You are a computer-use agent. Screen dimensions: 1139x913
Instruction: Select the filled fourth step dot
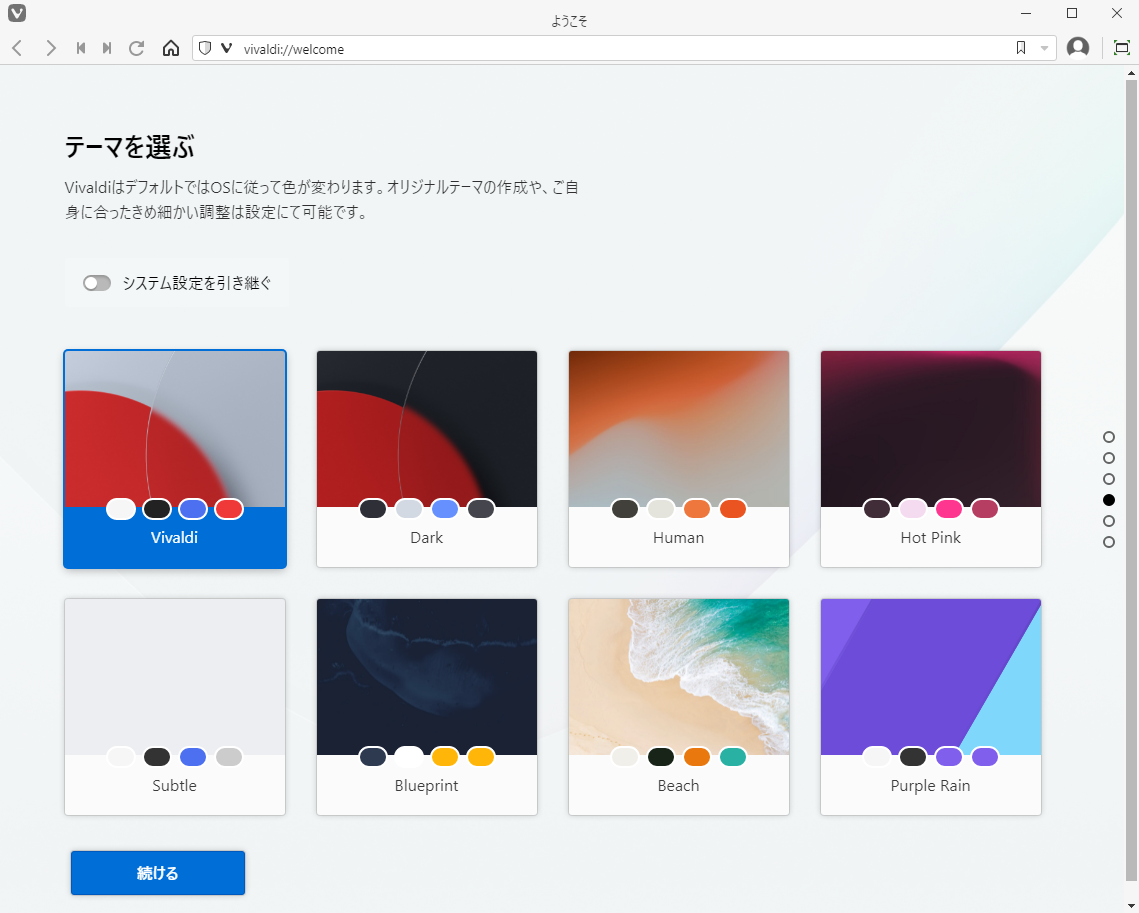pyautogui.click(x=1108, y=500)
